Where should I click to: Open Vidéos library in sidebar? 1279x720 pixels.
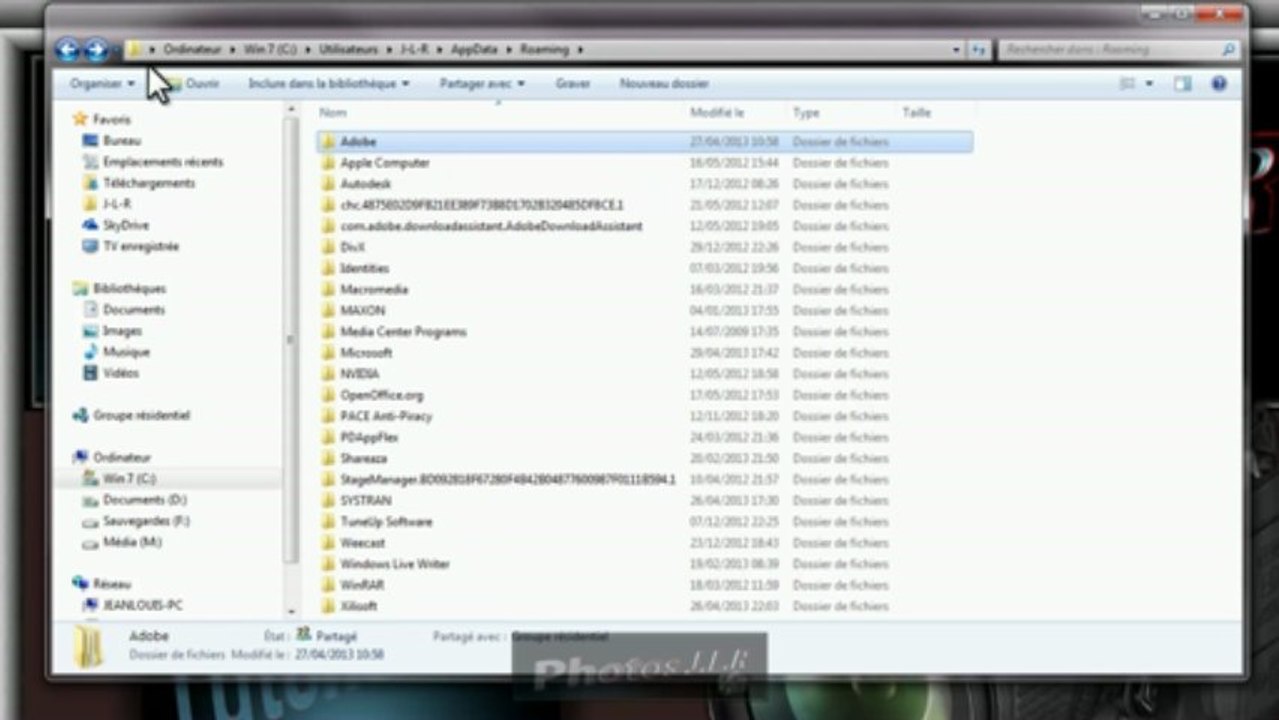point(121,373)
